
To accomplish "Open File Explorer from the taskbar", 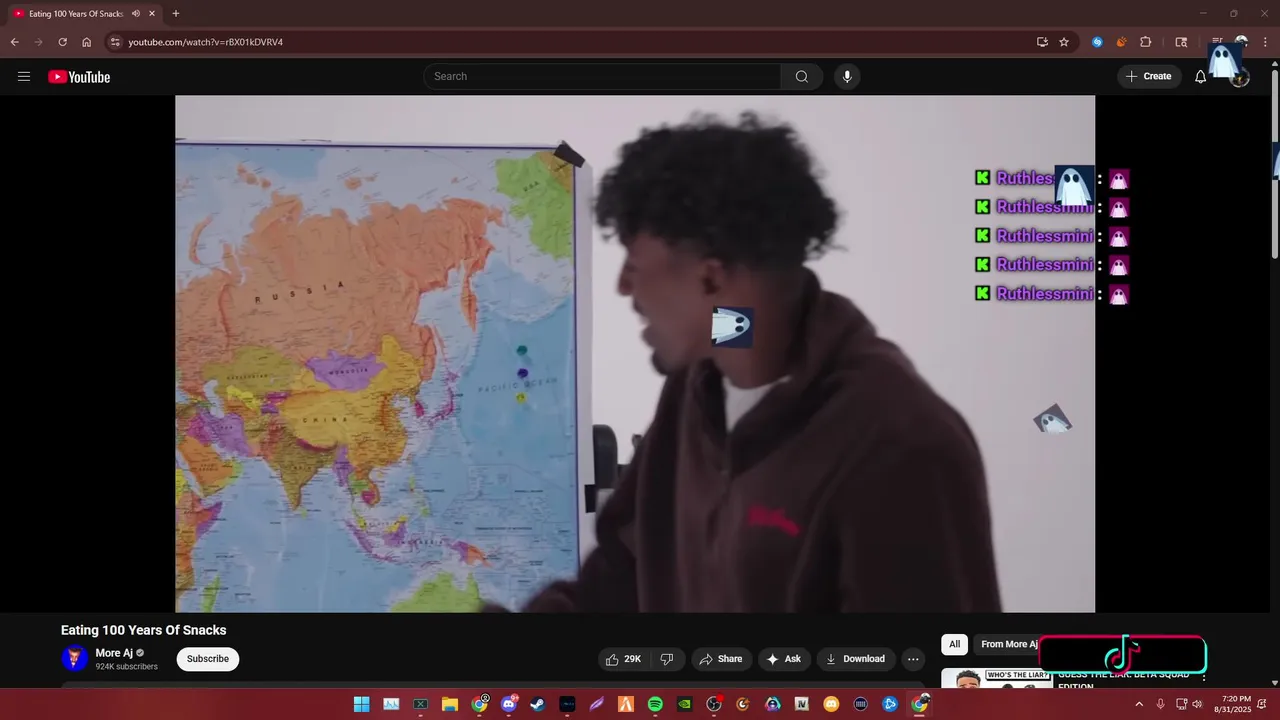I will click(x=450, y=704).
